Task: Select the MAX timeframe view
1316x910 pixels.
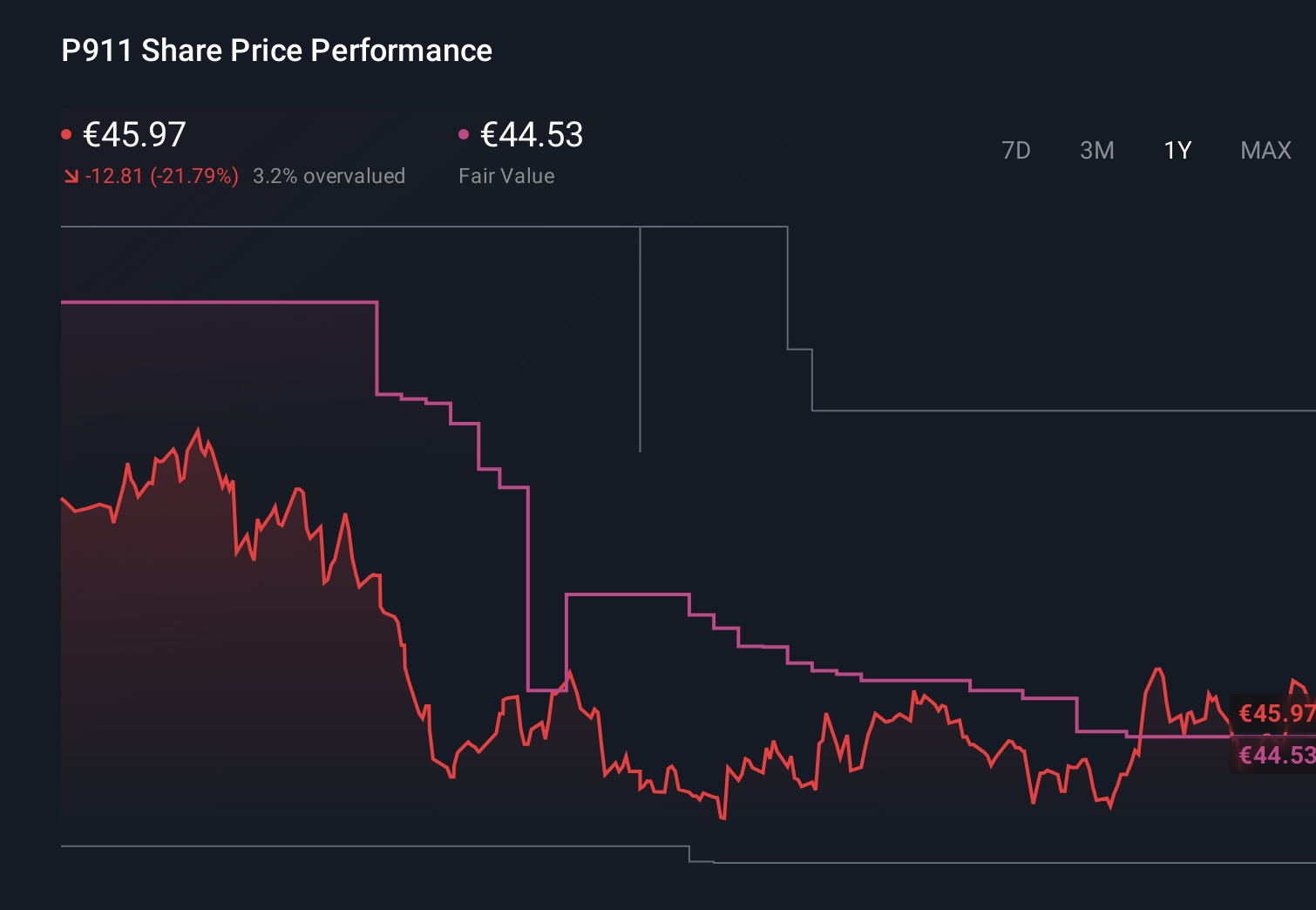Action: point(1265,150)
